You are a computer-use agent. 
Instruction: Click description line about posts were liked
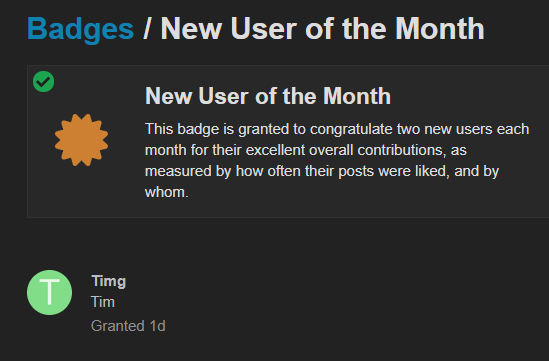point(322,171)
